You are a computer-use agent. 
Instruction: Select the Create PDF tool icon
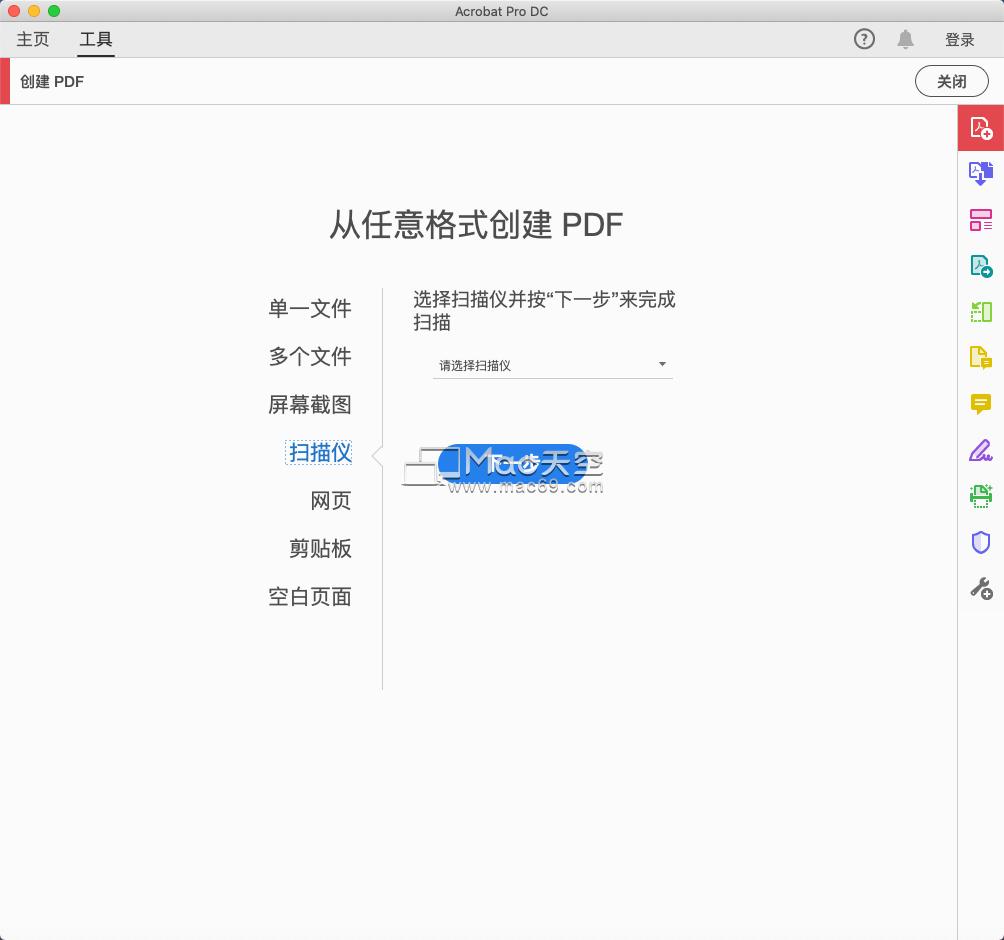click(x=981, y=128)
